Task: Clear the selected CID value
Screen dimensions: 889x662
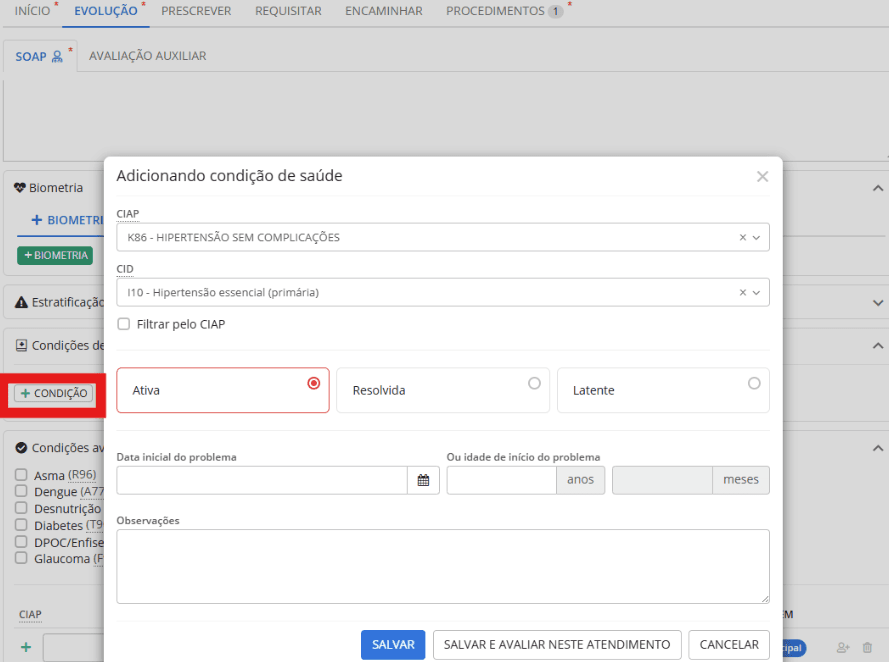Action: coord(742,293)
